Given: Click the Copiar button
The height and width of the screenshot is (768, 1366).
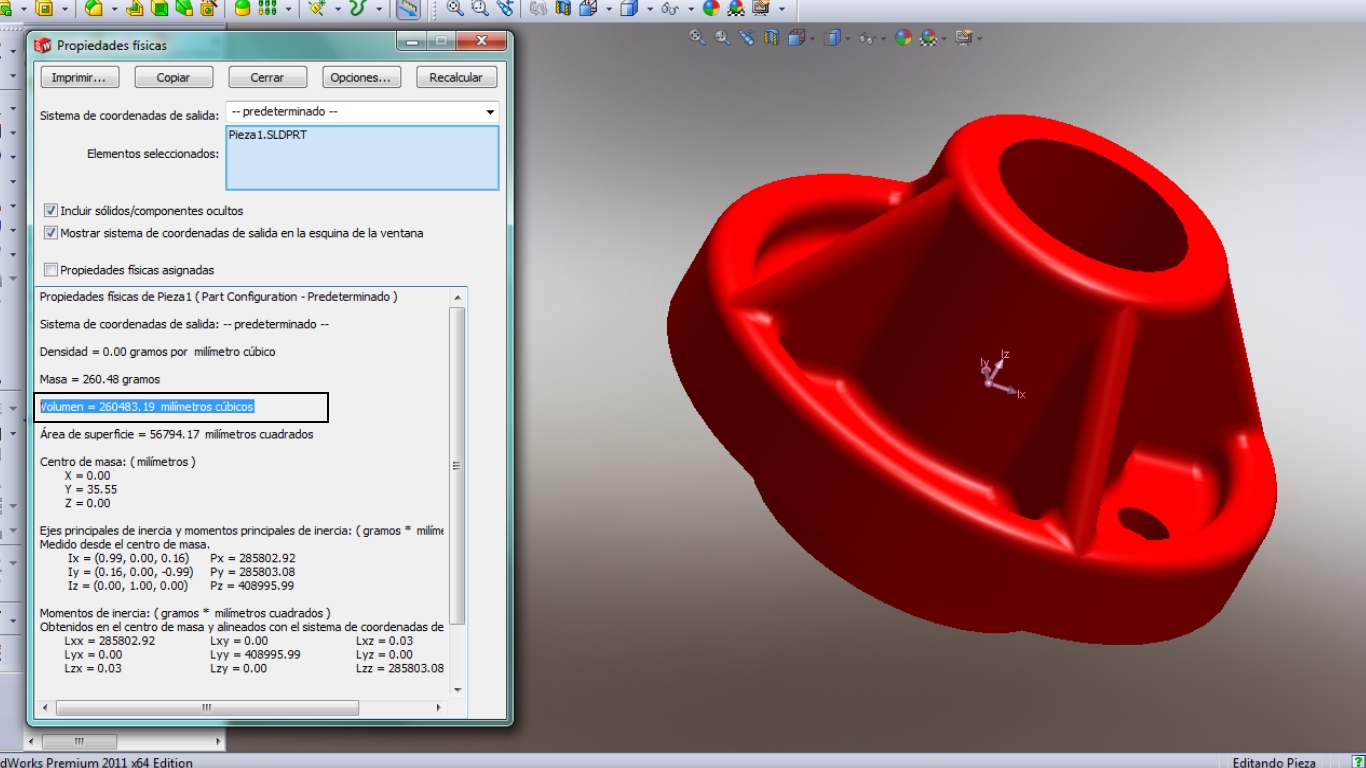Looking at the screenshot, I should click(173, 77).
